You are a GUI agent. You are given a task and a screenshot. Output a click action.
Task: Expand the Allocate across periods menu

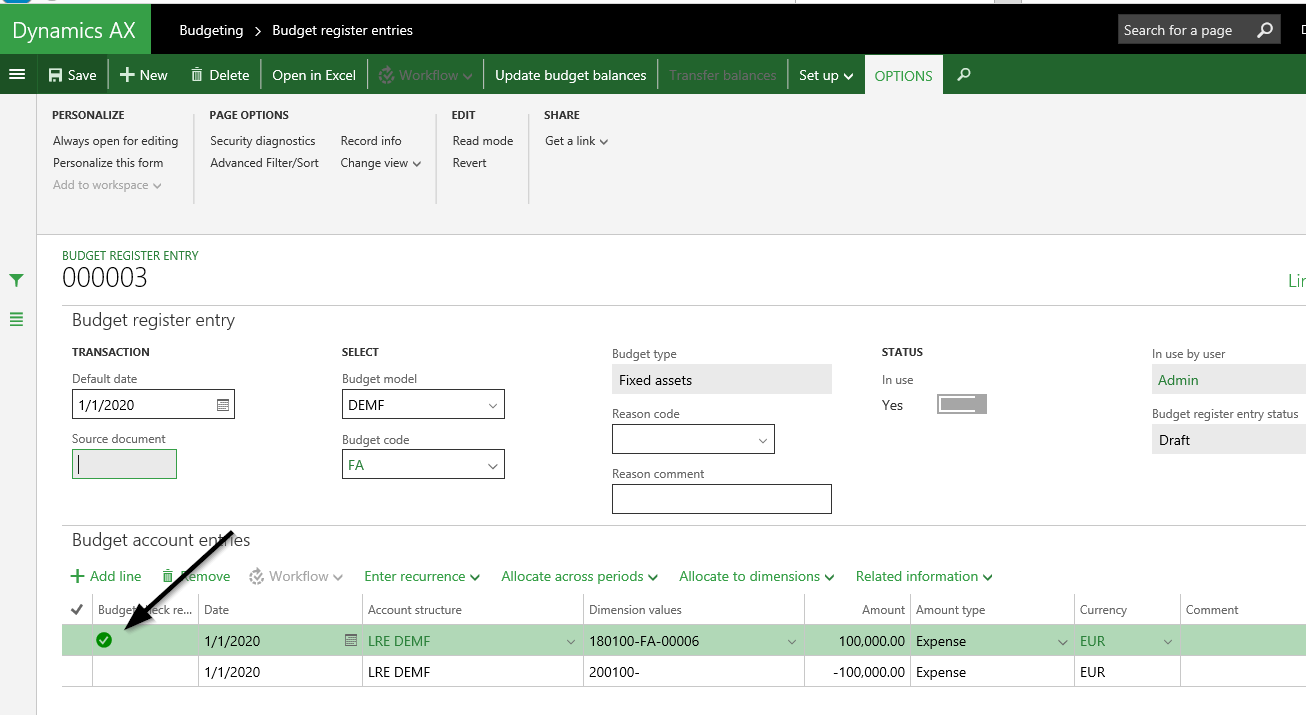579,576
